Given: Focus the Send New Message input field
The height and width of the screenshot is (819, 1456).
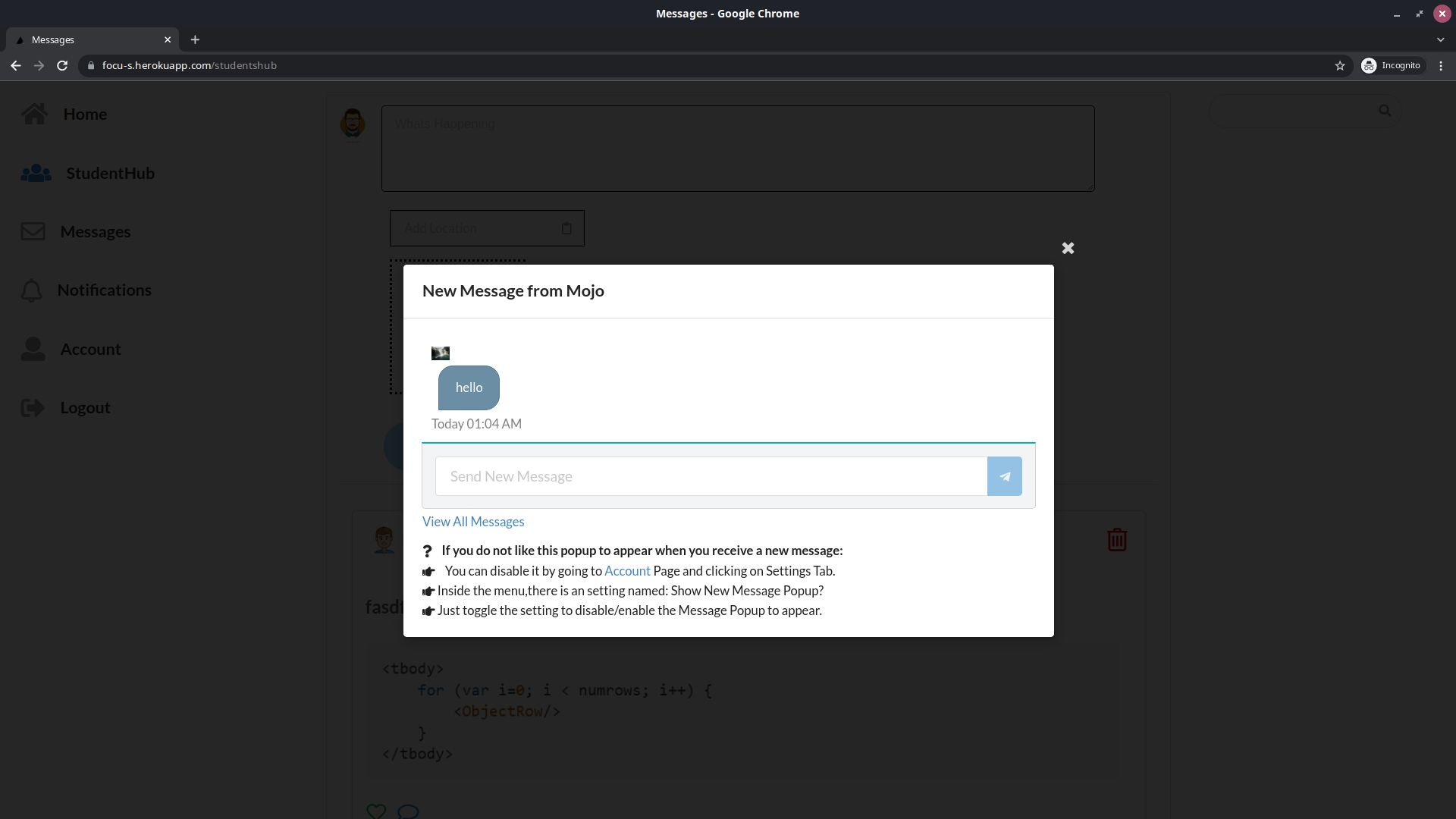Looking at the screenshot, I should (711, 476).
